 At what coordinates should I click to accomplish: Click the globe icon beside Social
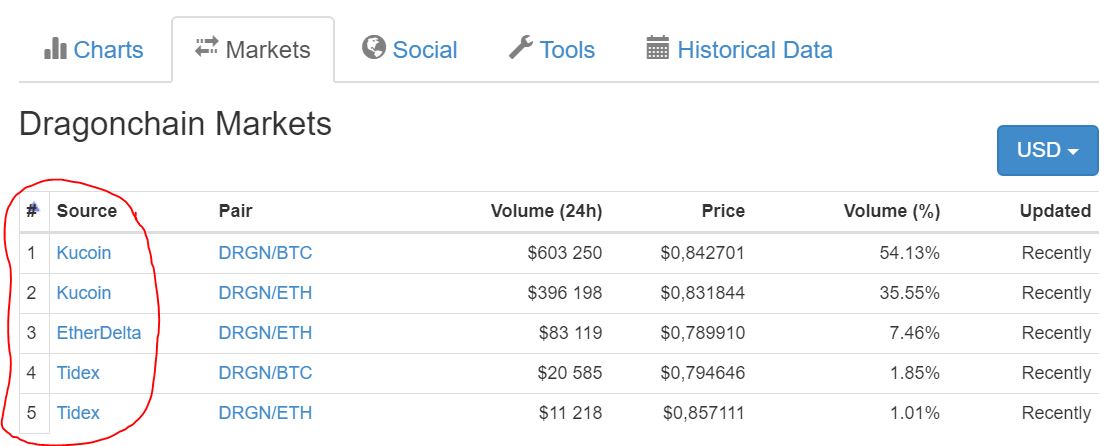373,47
